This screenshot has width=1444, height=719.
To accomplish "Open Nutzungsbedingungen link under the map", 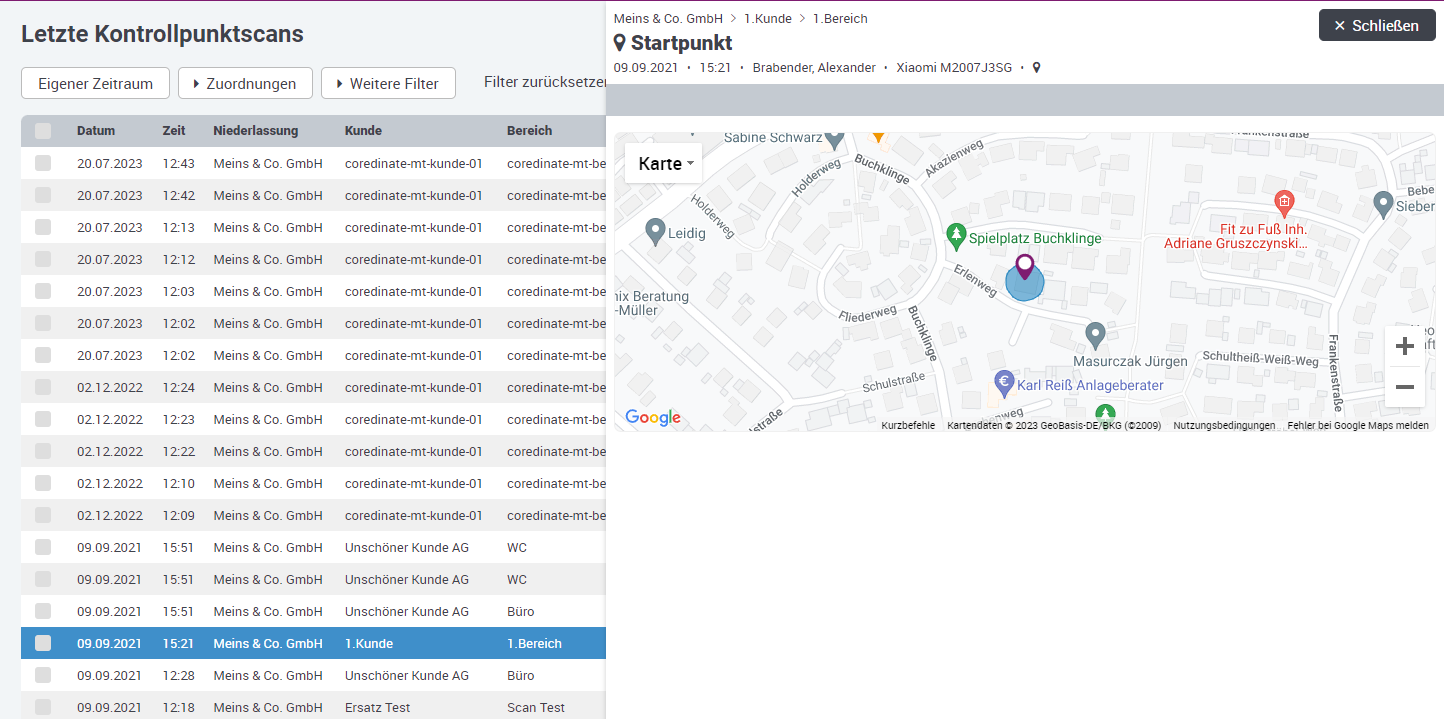I will point(1224,426).
